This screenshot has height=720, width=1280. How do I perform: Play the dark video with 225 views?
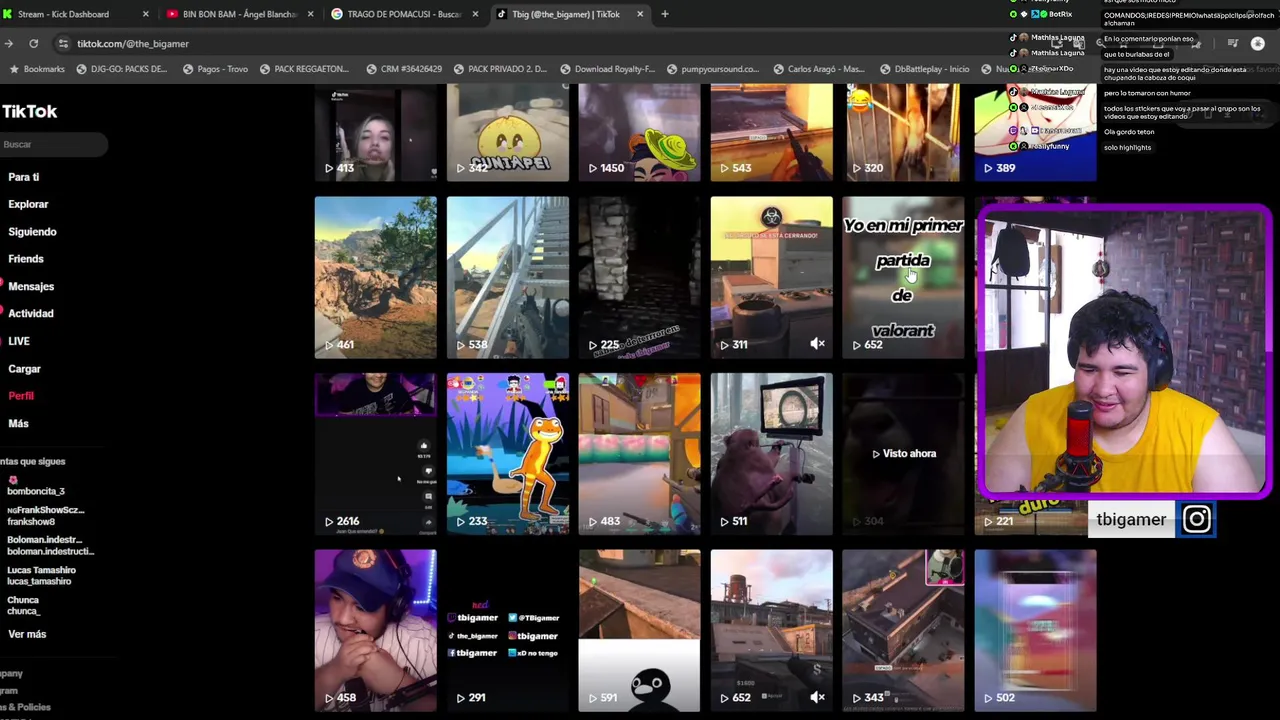pos(639,277)
